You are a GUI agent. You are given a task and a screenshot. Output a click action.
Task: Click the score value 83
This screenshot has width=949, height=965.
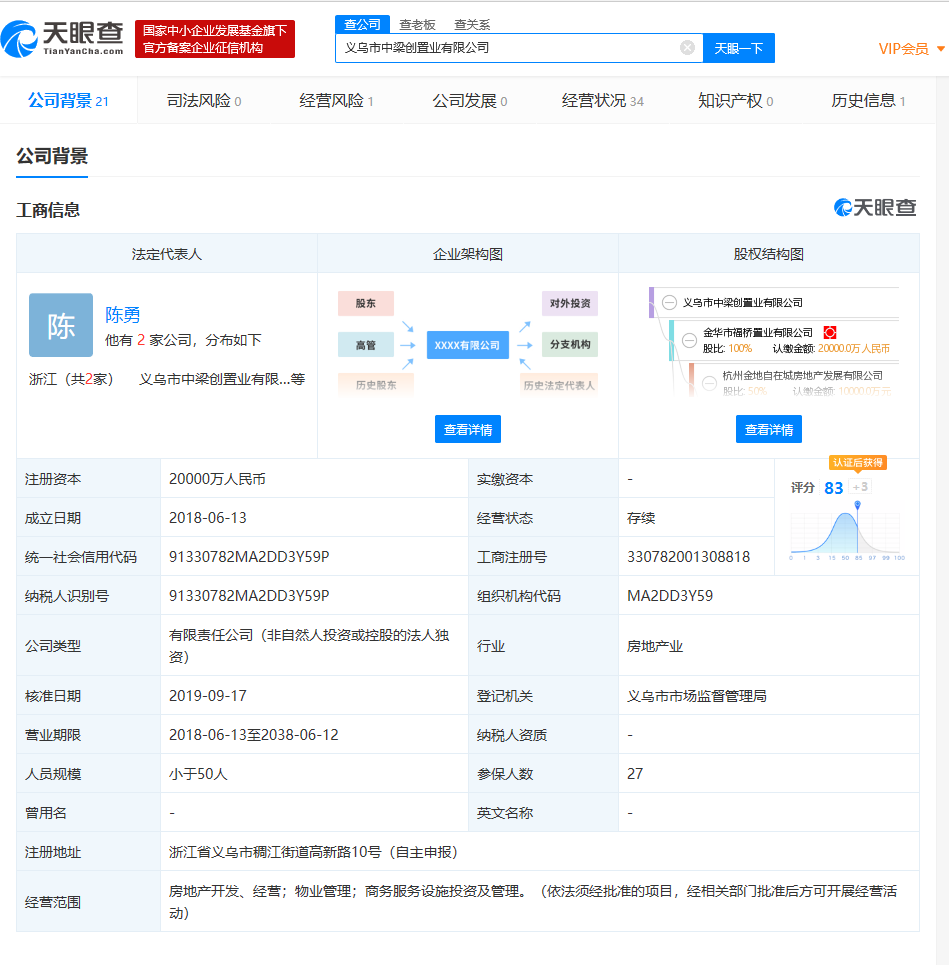(833, 488)
